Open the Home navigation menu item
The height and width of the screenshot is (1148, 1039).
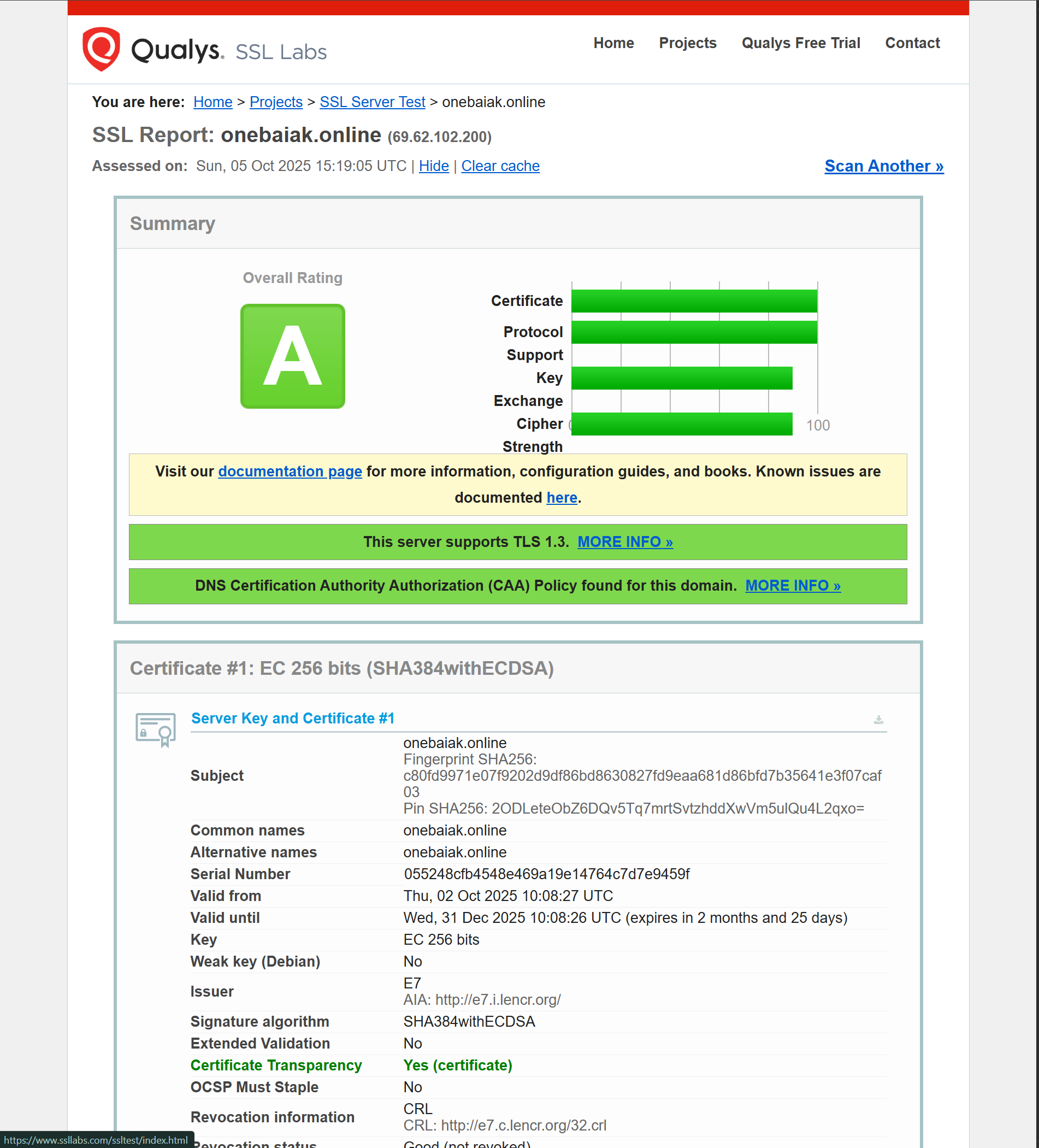click(613, 43)
